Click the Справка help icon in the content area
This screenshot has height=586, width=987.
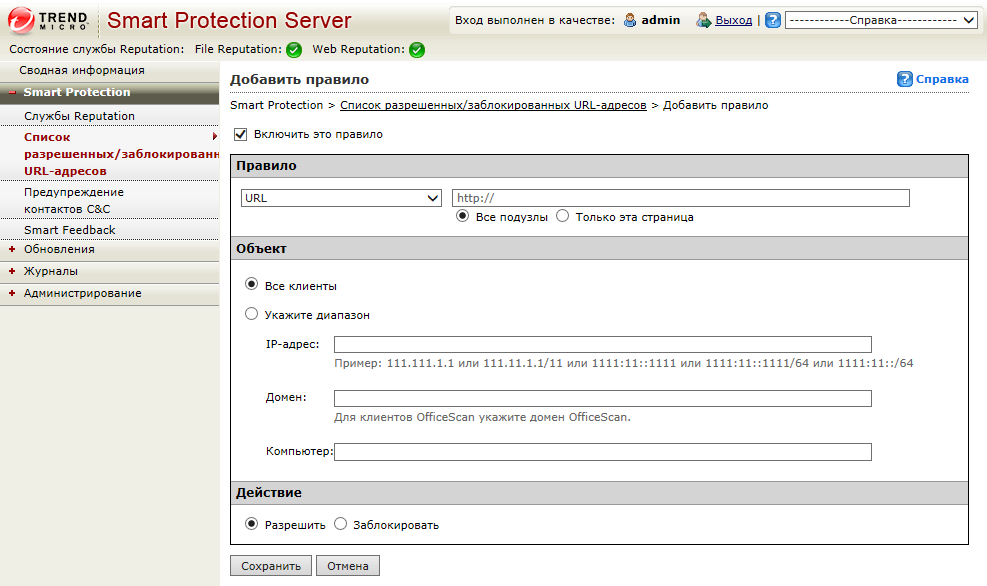pos(906,78)
